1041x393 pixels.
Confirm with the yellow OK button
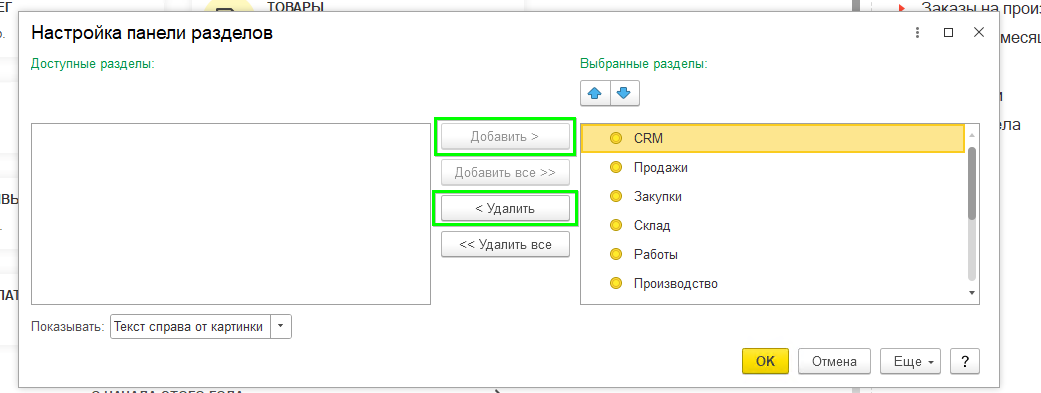click(x=765, y=361)
